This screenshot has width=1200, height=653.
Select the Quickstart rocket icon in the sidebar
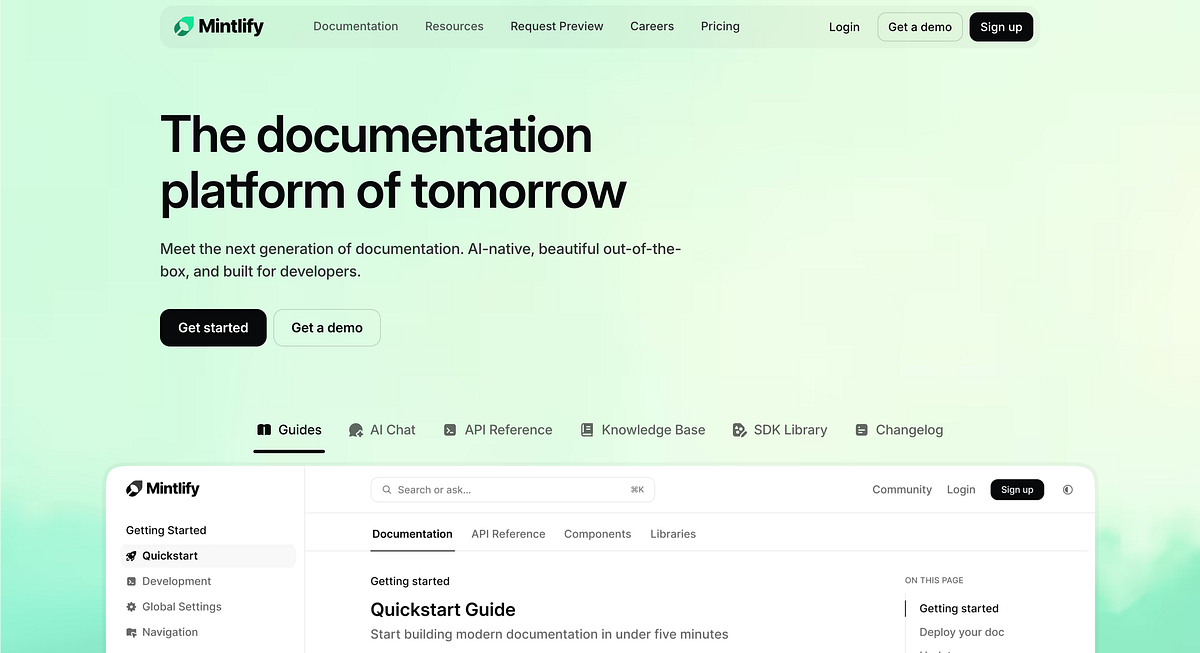(132, 555)
